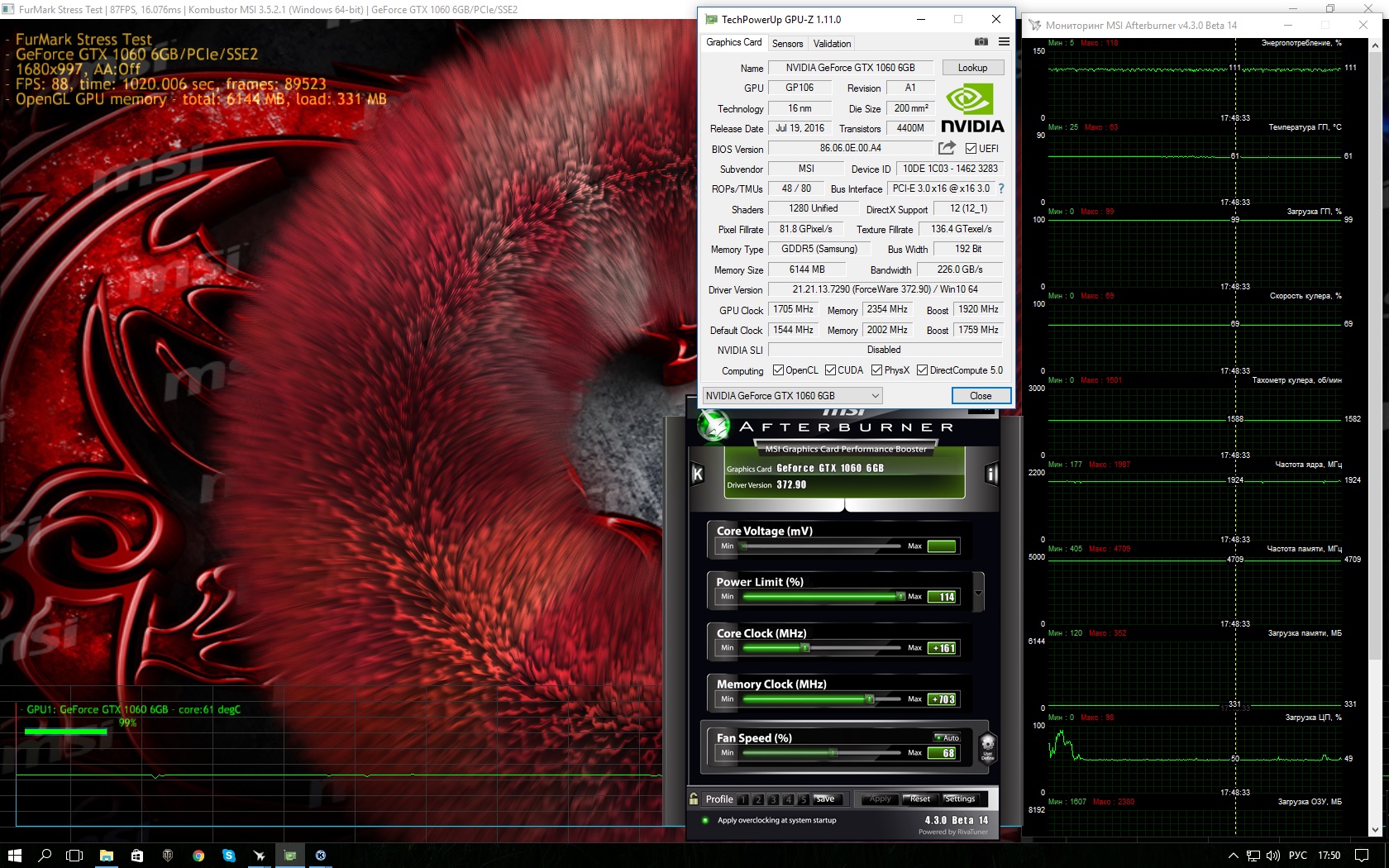
Task: Open Afterburner Settings
Action: click(960, 799)
